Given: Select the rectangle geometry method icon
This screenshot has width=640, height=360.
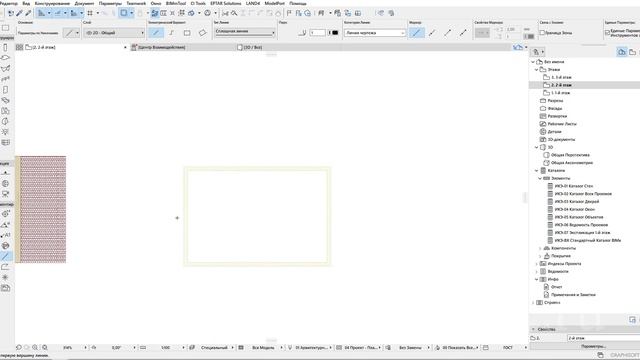Looking at the screenshot, I should (187, 33).
